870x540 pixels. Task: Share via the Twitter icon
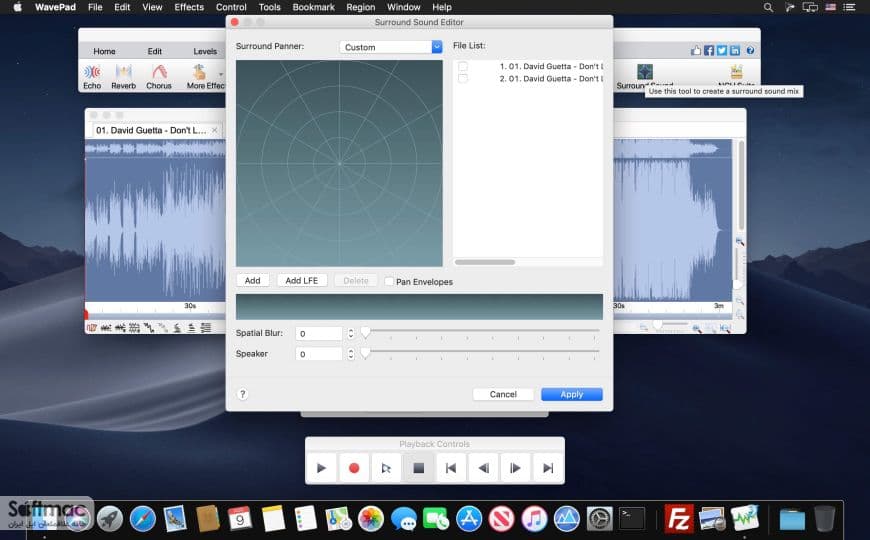(x=722, y=51)
